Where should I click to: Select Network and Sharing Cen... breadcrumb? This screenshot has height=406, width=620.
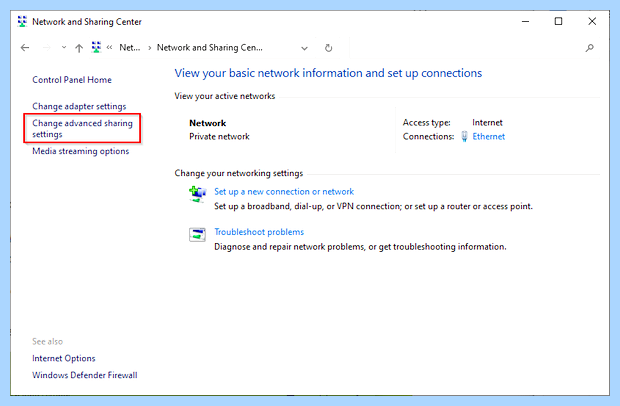click(x=210, y=47)
